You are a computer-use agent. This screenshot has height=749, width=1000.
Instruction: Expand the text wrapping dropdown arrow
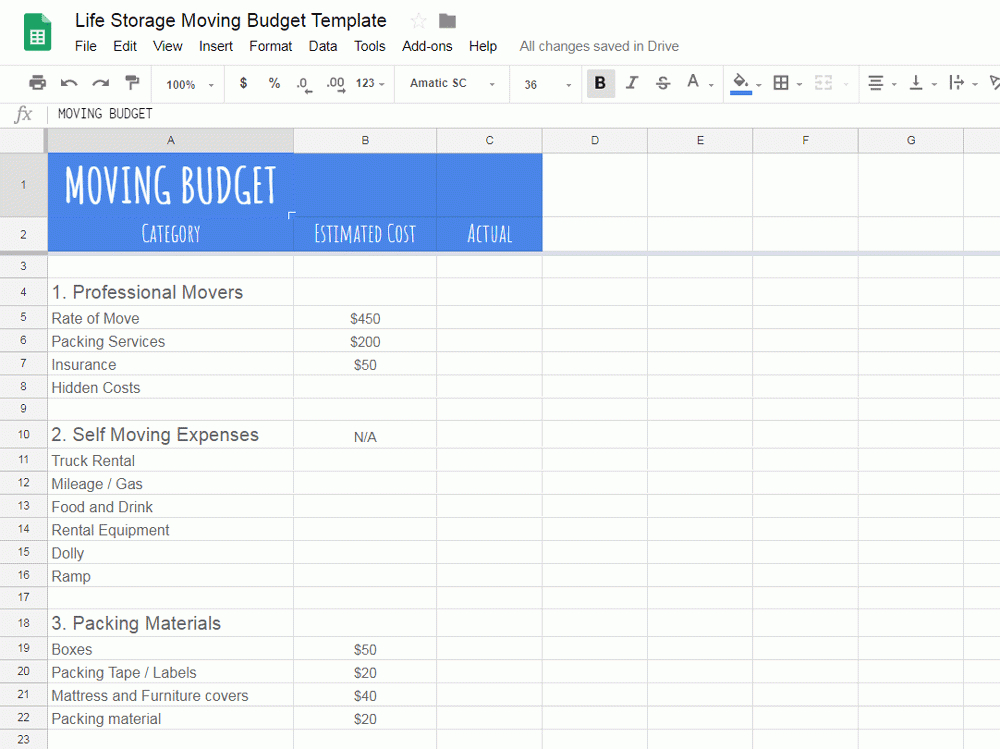pyautogui.click(x=974, y=84)
